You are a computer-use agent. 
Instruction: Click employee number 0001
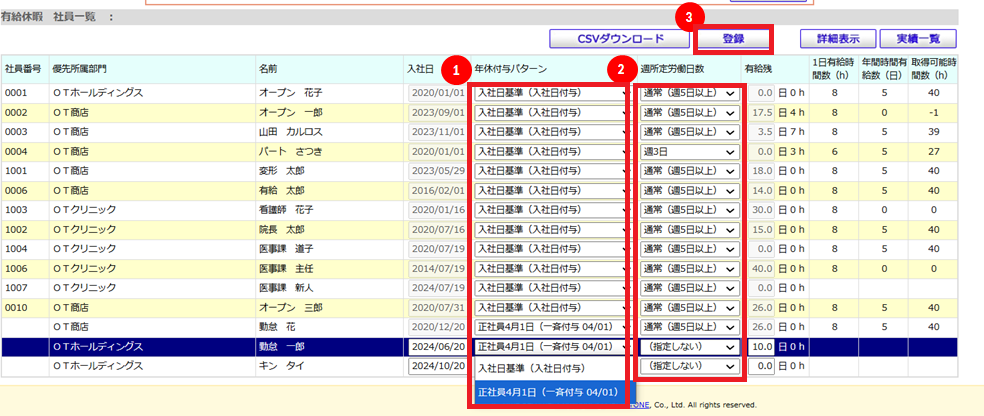14,93
